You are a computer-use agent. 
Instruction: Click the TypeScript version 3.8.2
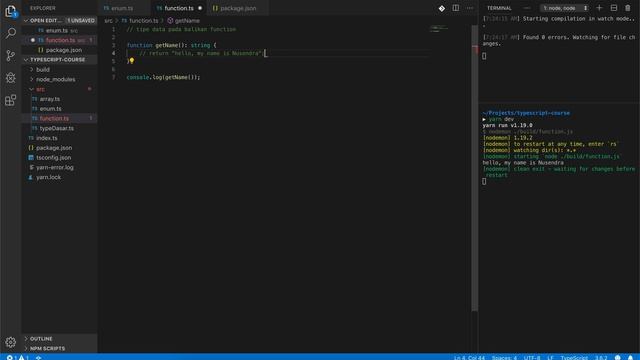pyautogui.click(x=601, y=358)
